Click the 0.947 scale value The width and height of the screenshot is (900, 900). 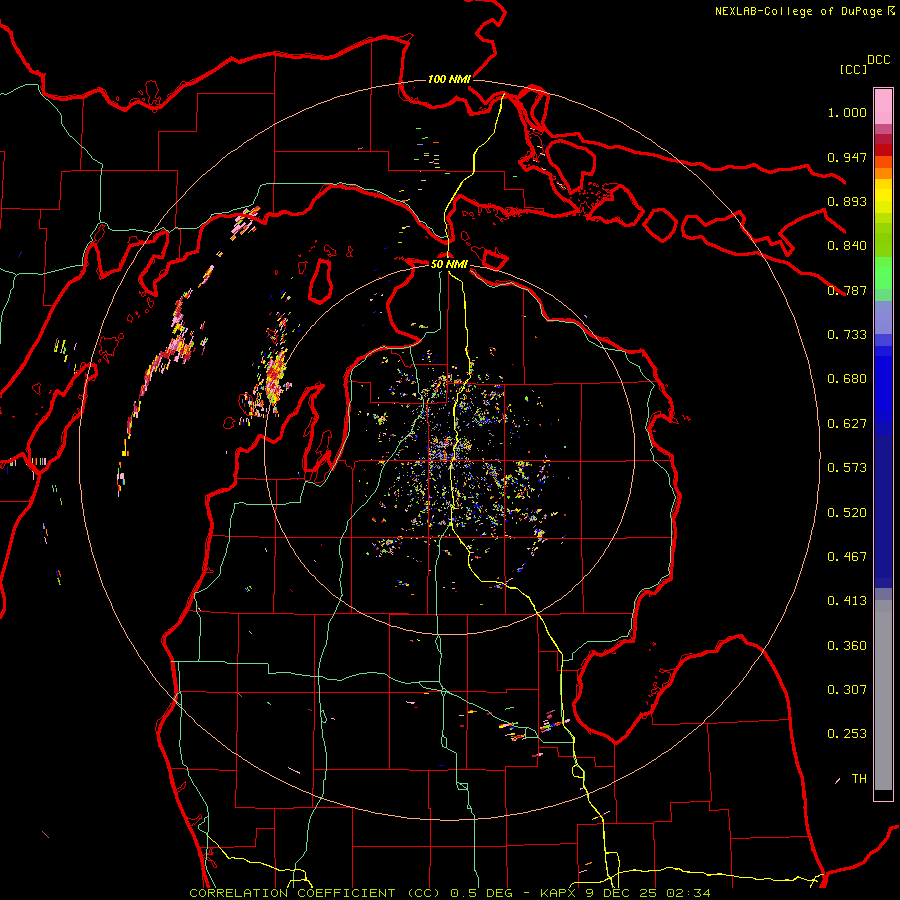(x=847, y=157)
